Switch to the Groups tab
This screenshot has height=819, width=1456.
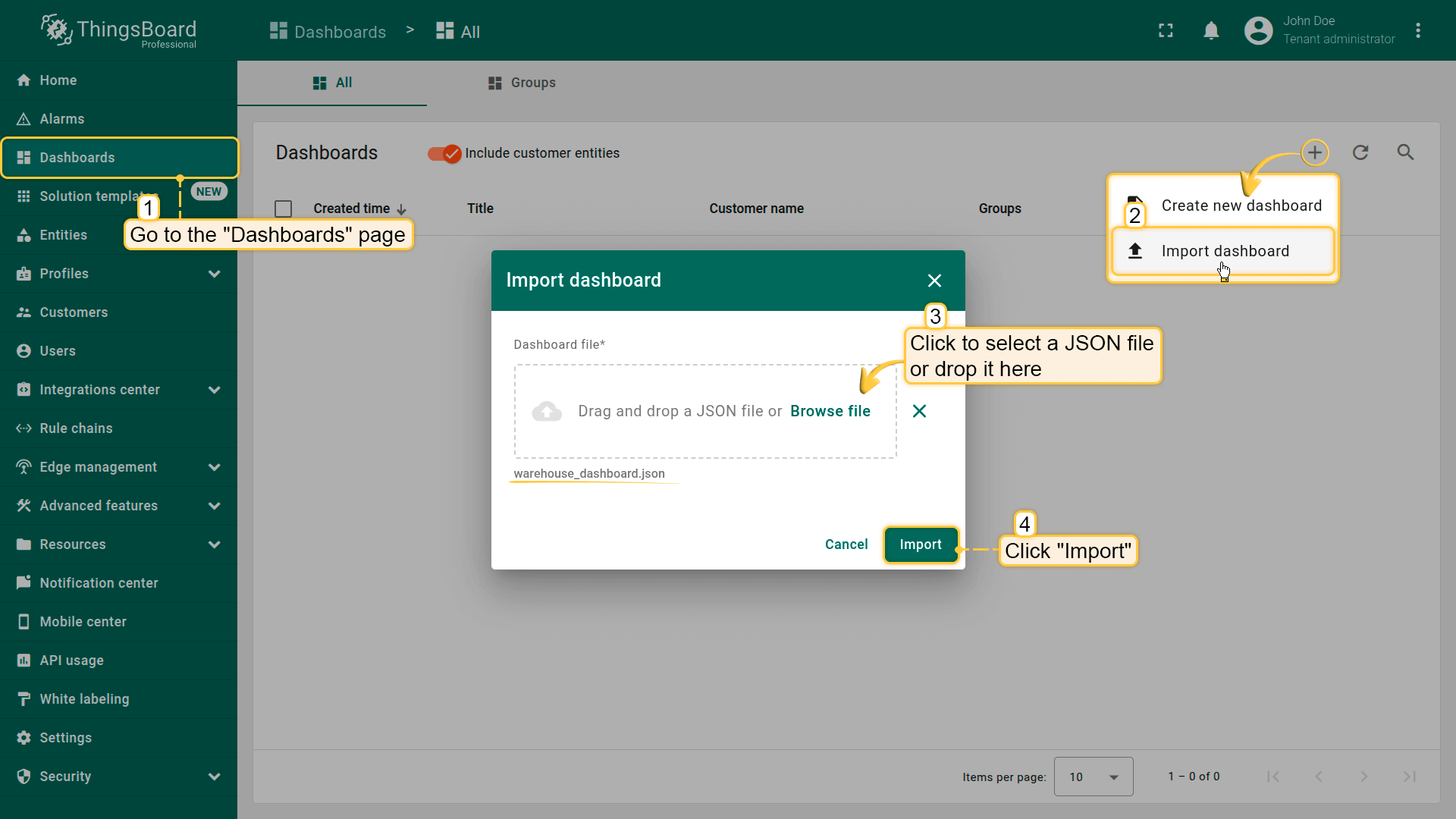(522, 83)
